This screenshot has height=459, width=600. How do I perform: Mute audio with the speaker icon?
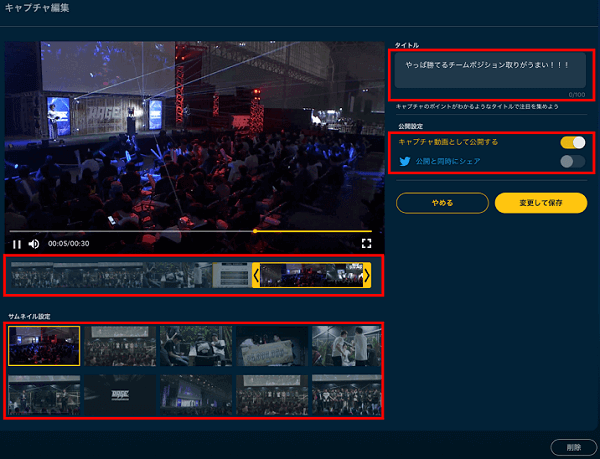coord(34,243)
